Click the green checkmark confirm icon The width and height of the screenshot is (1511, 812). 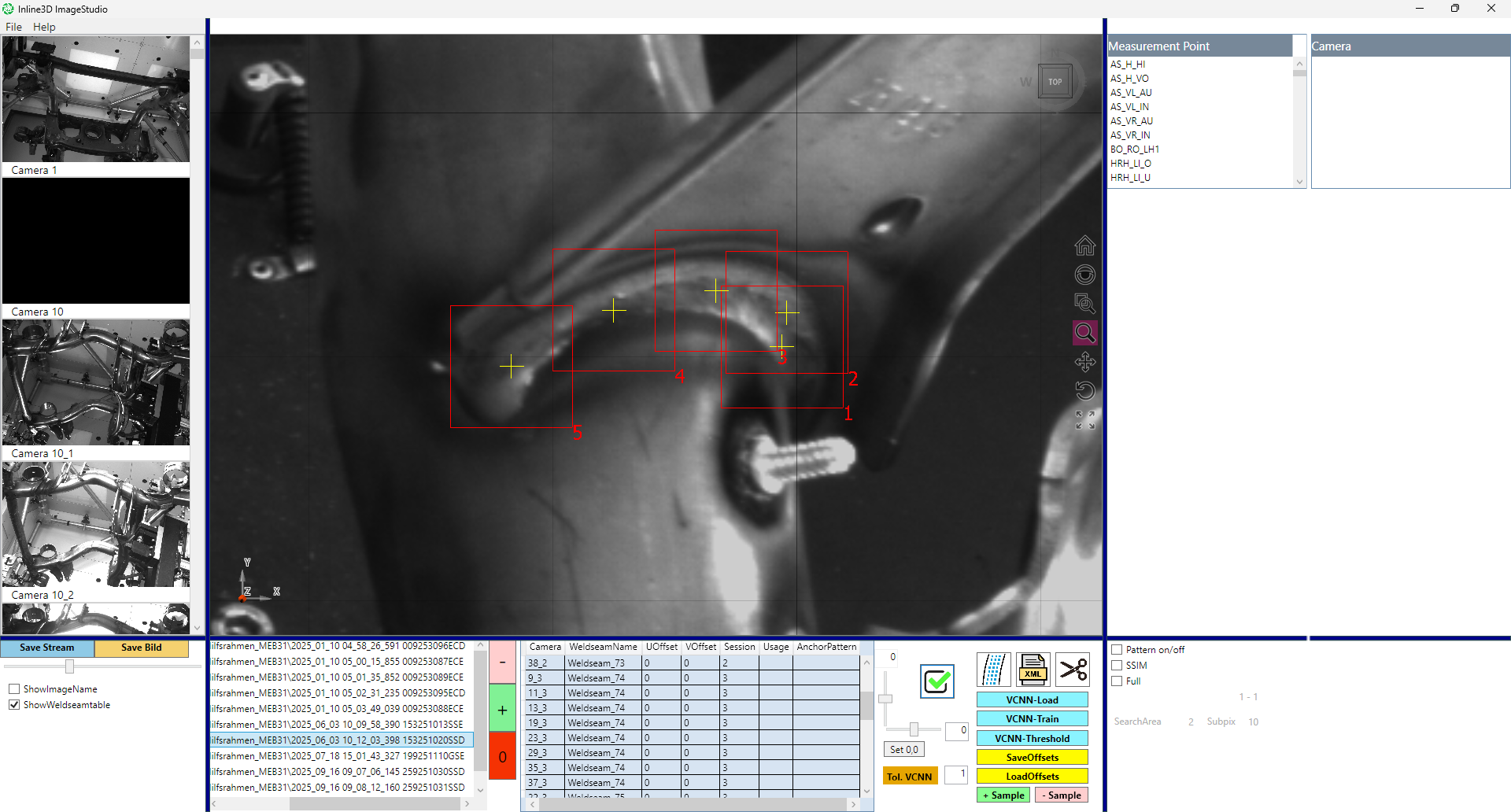tap(937, 681)
